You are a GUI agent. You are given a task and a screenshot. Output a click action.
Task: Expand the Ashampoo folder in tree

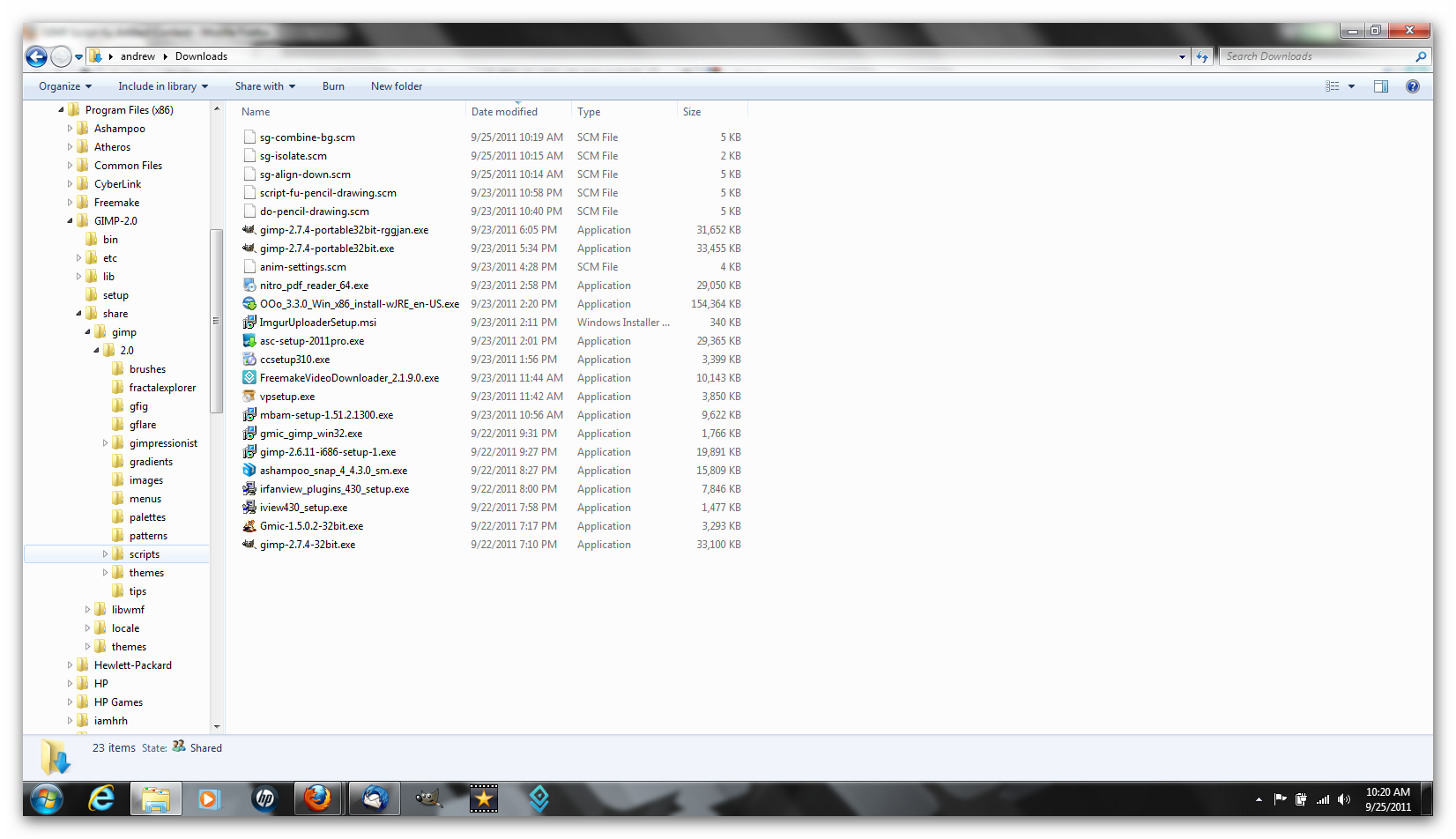[70, 129]
